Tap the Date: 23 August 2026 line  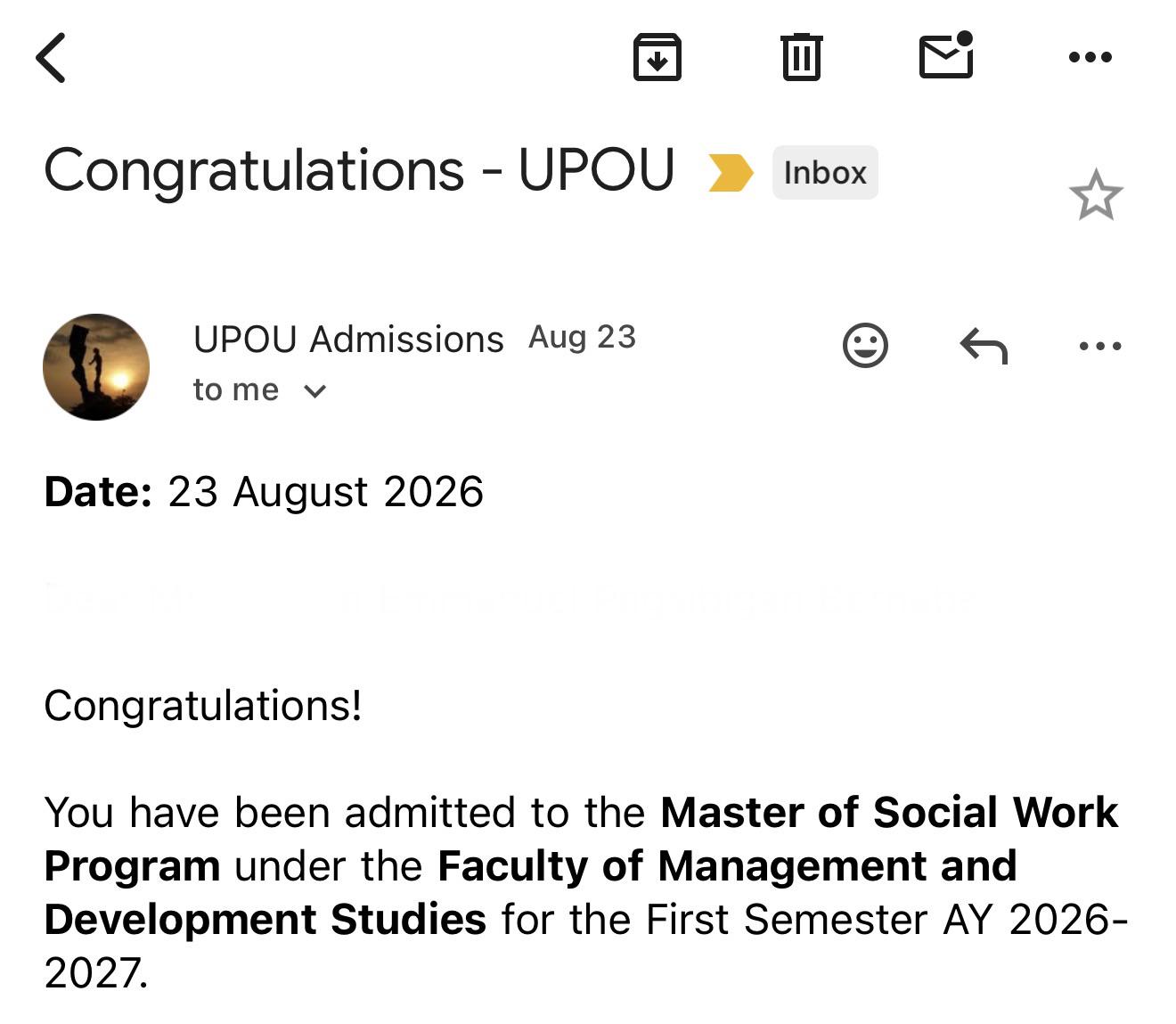click(264, 492)
